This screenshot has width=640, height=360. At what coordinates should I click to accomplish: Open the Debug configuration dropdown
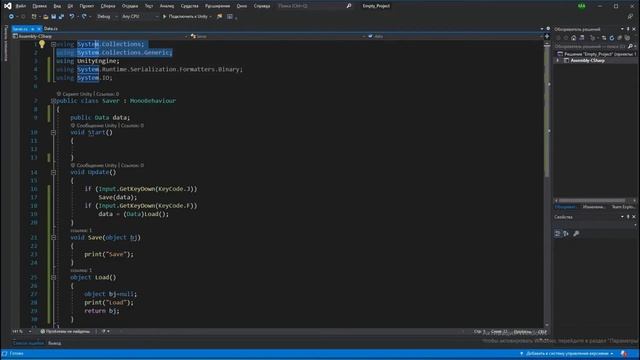tap(107, 17)
